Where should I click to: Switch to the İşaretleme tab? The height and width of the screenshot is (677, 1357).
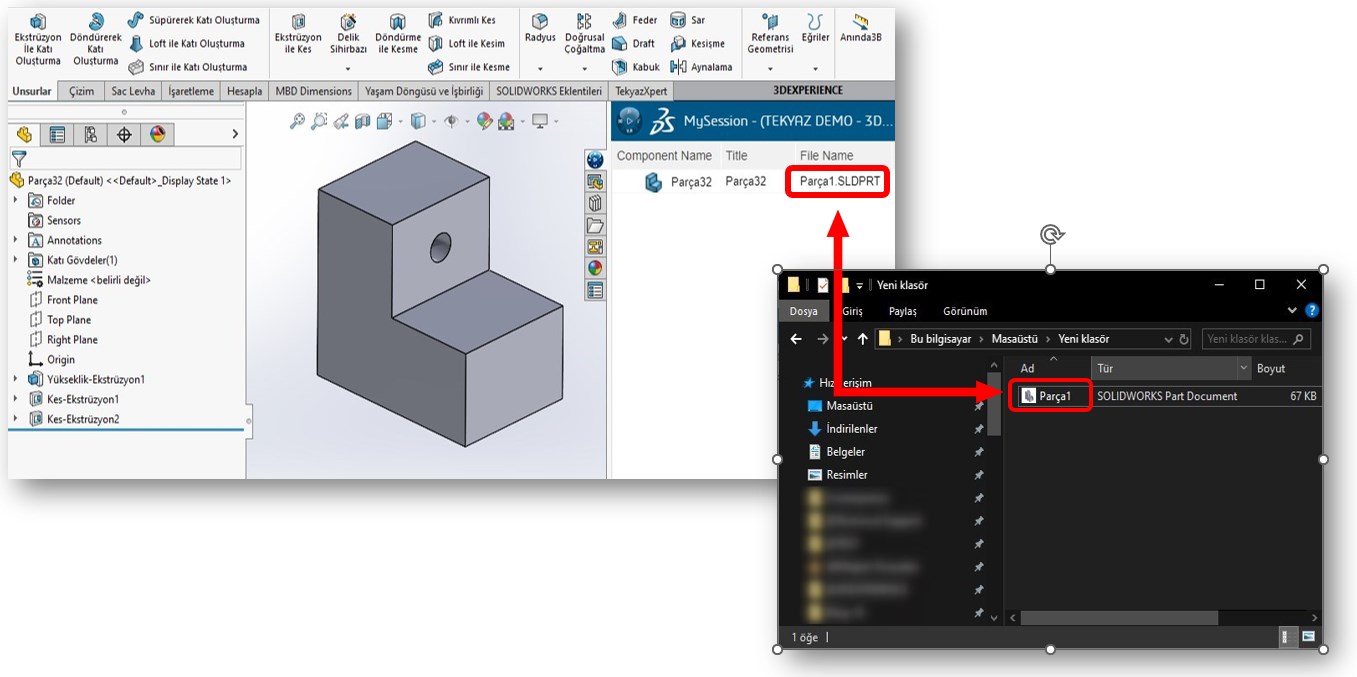[x=191, y=91]
